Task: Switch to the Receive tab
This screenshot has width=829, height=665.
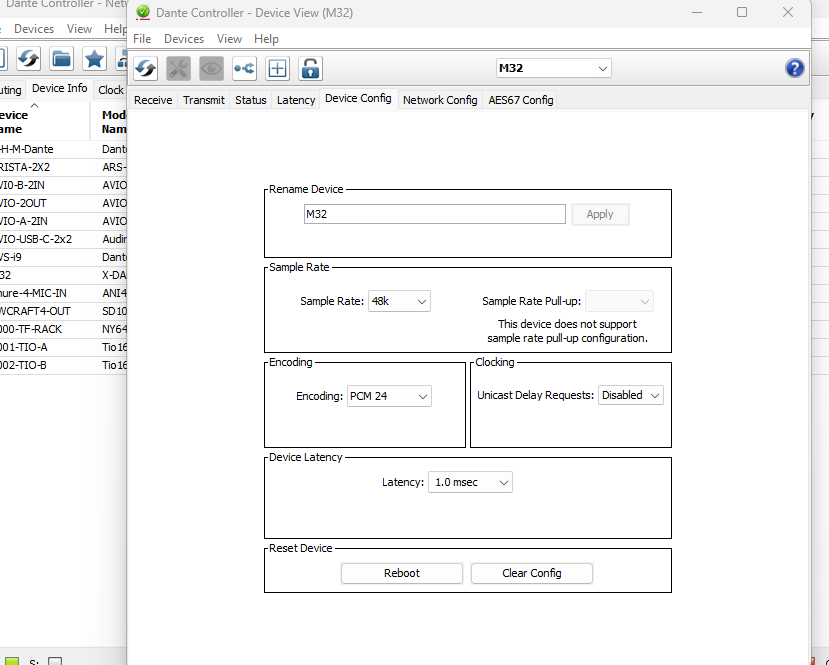Action: tap(153, 100)
